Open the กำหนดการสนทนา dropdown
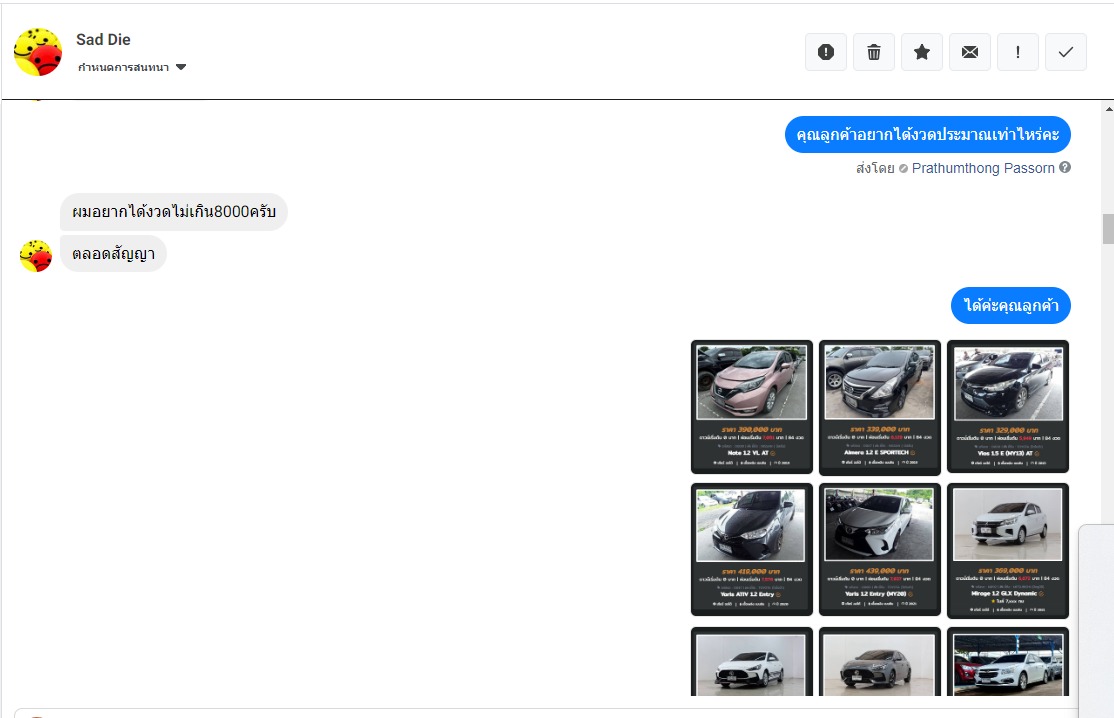Screen dimensions: 1114x718 click(x=131, y=67)
